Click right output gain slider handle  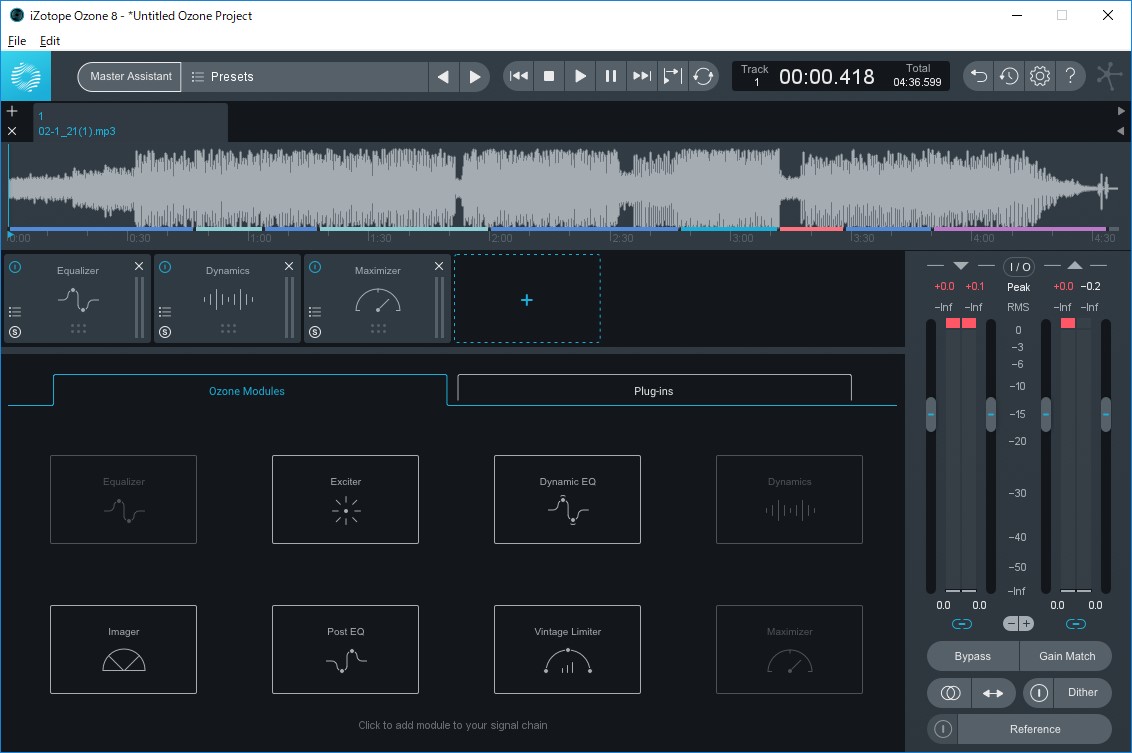[x=1106, y=415]
